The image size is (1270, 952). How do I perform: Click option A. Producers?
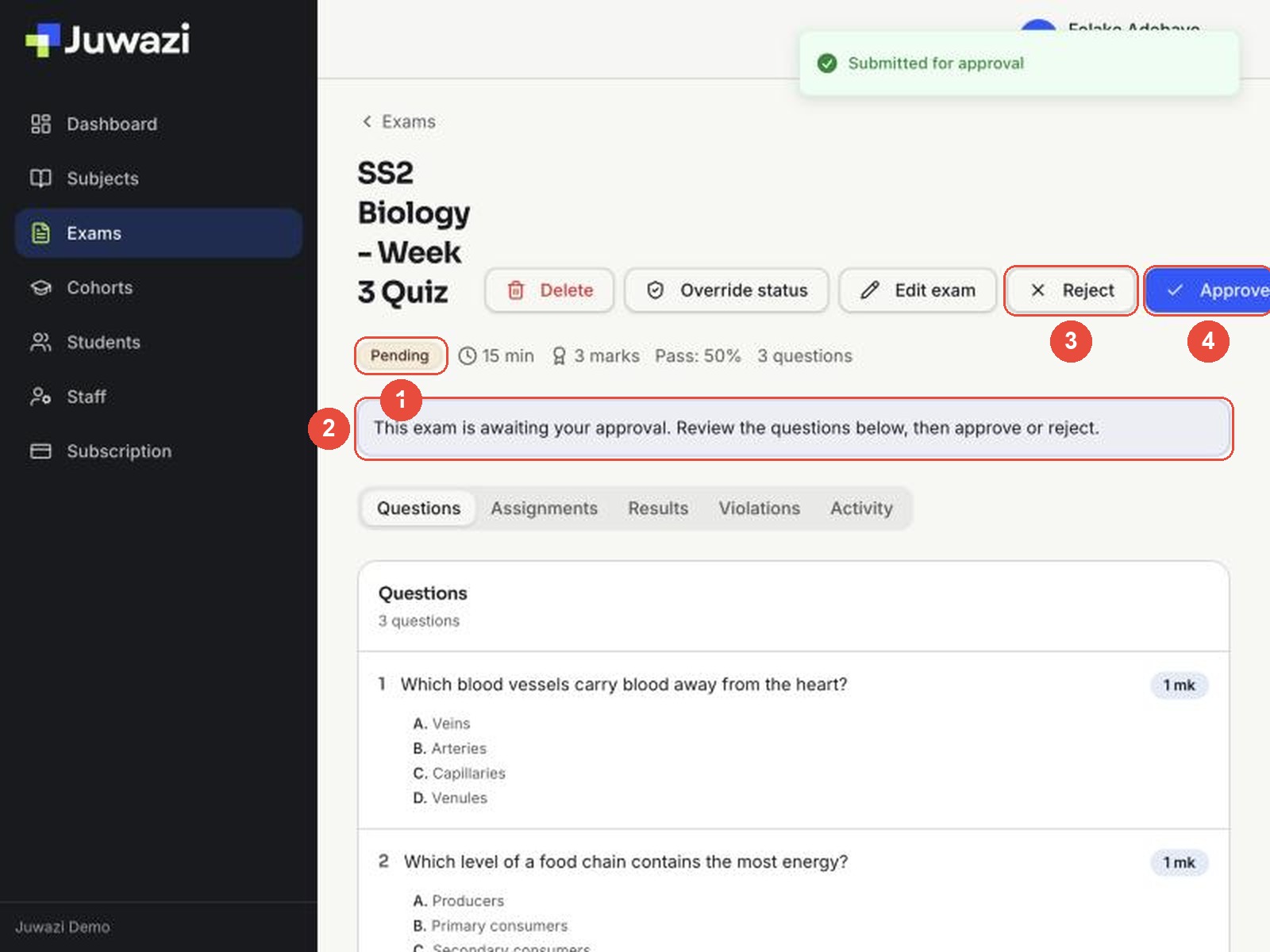[x=458, y=901]
